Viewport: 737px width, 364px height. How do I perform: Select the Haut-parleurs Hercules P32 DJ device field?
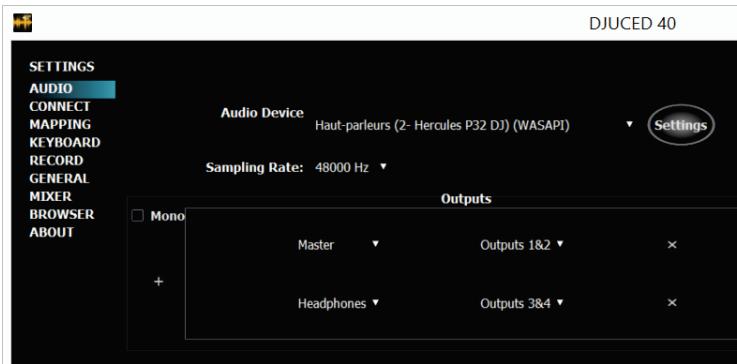pyautogui.click(x=474, y=126)
